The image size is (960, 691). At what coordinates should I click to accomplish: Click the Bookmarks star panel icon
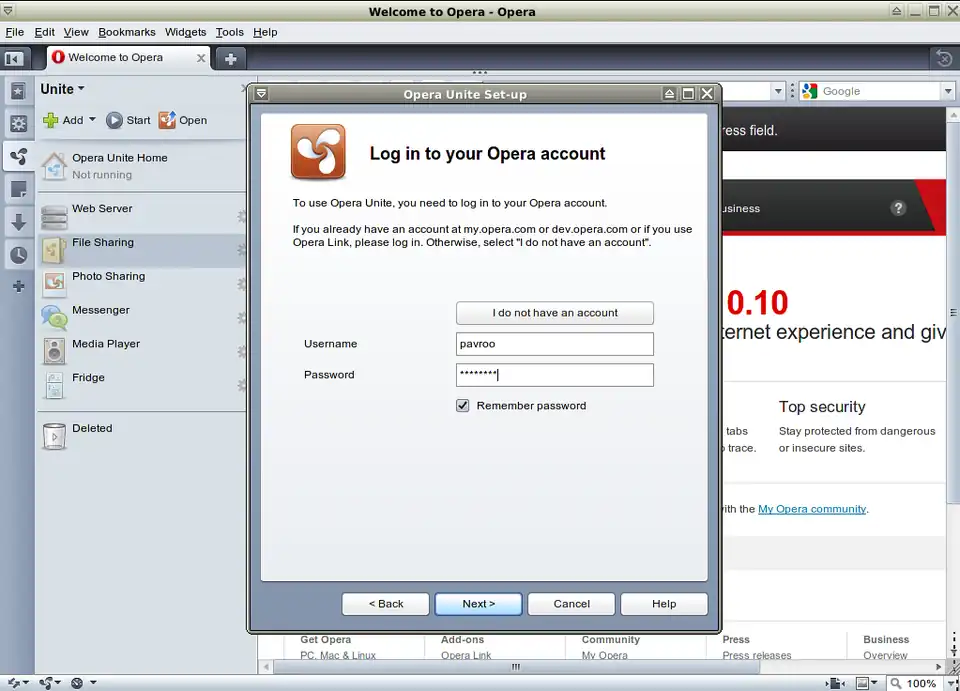point(18,91)
